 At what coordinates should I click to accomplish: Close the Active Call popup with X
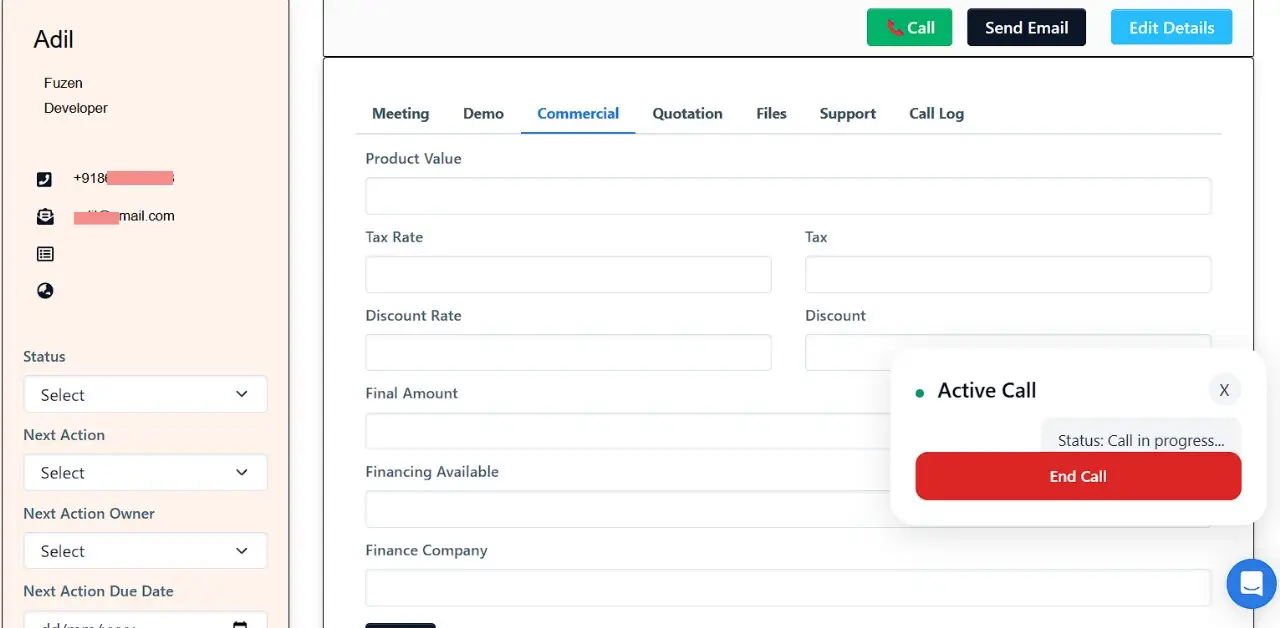coord(1224,390)
